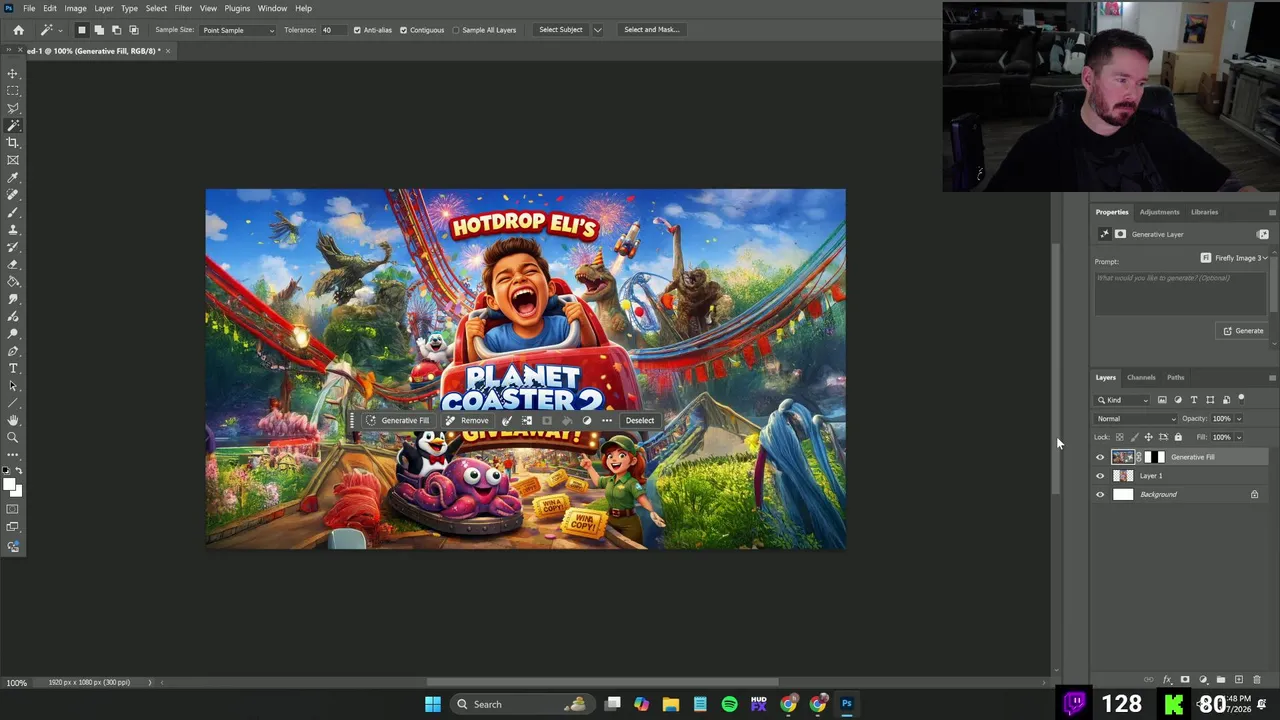
Task: Open the Fill slider dropdown arrow
Action: [x=1239, y=437]
